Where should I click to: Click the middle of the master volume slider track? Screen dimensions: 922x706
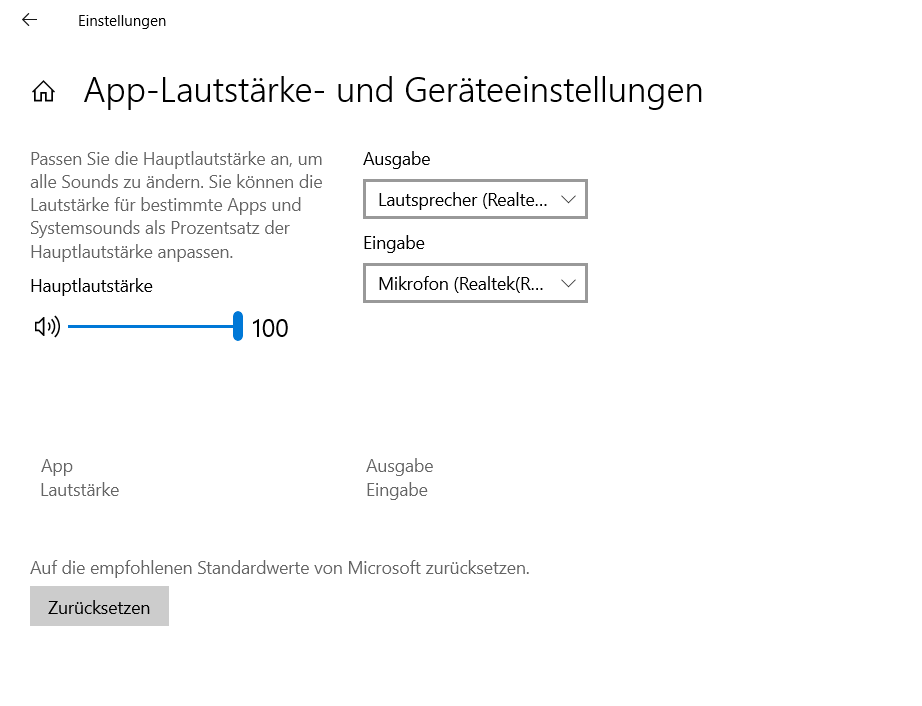coord(152,326)
